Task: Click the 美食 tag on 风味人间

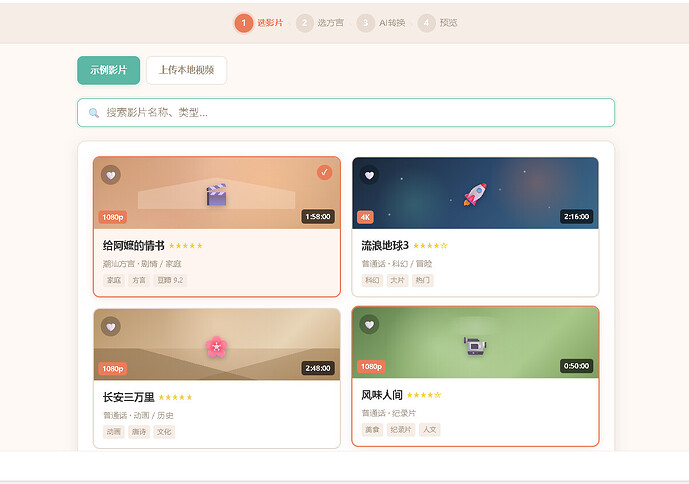Action: 372,429
